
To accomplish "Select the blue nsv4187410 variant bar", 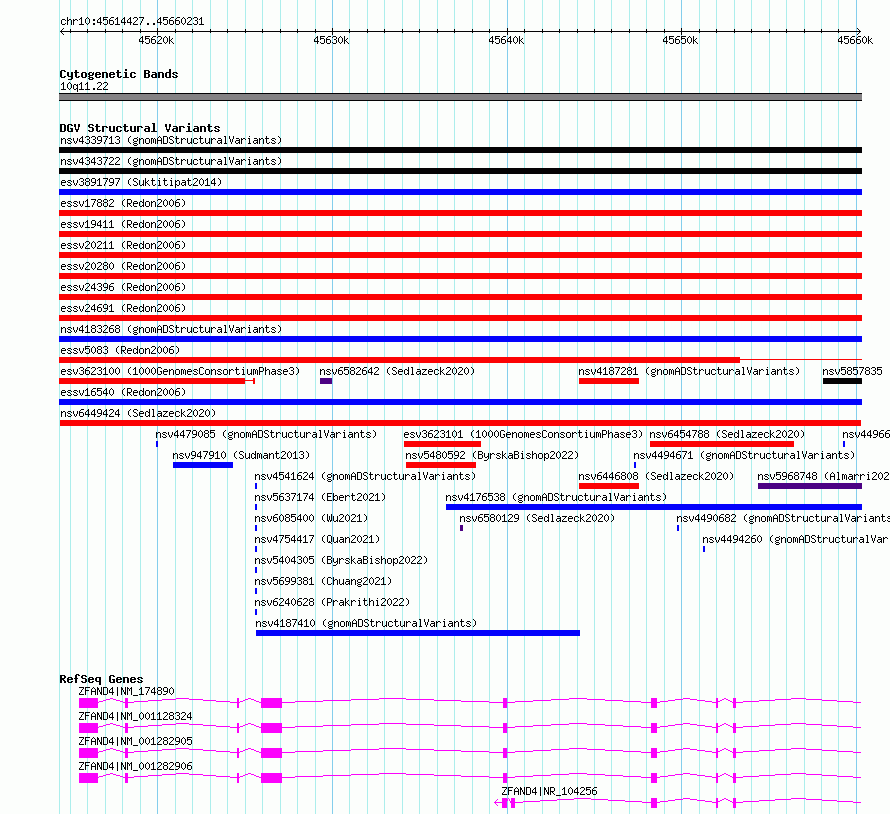I will [418, 633].
